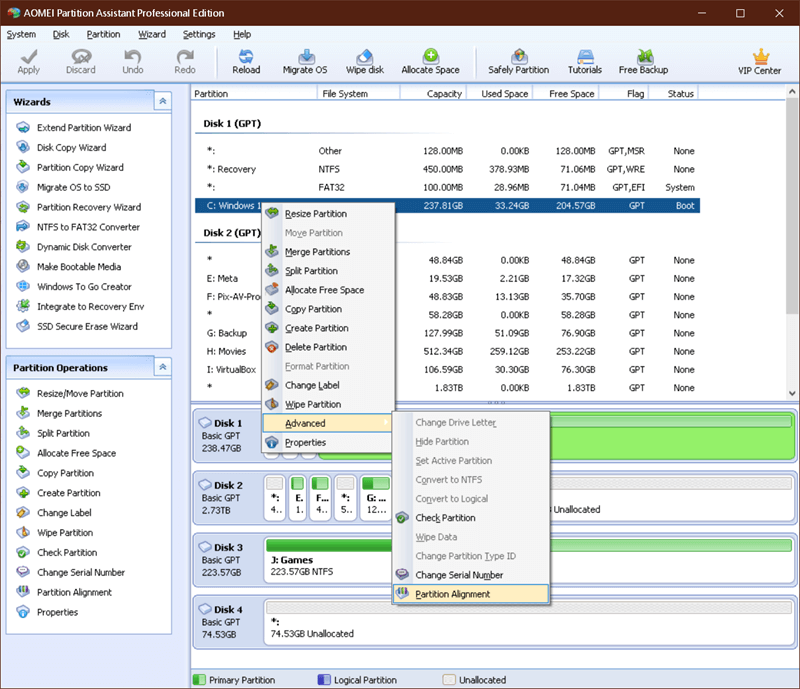
Task: Select Partition Alignment in the Advanced submenu
Action: coord(471,594)
